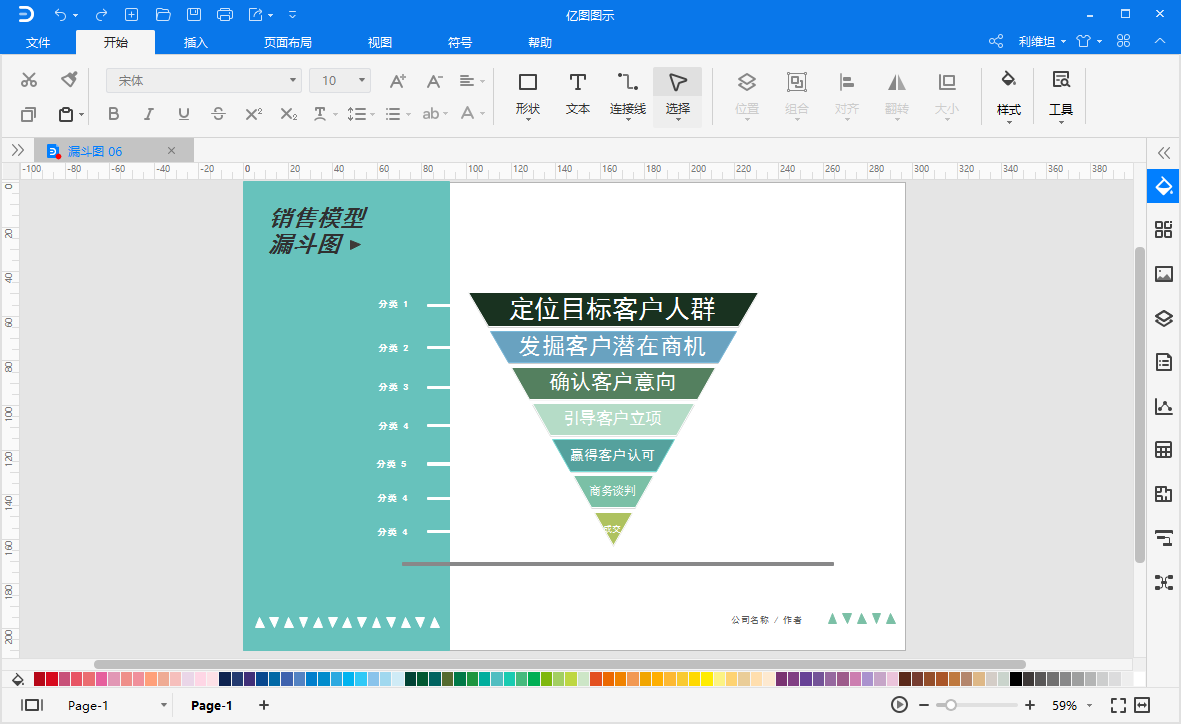This screenshot has height=724, width=1181.
Task: Pick the black color swatch in palette
Action: (x=1015, y=679)
